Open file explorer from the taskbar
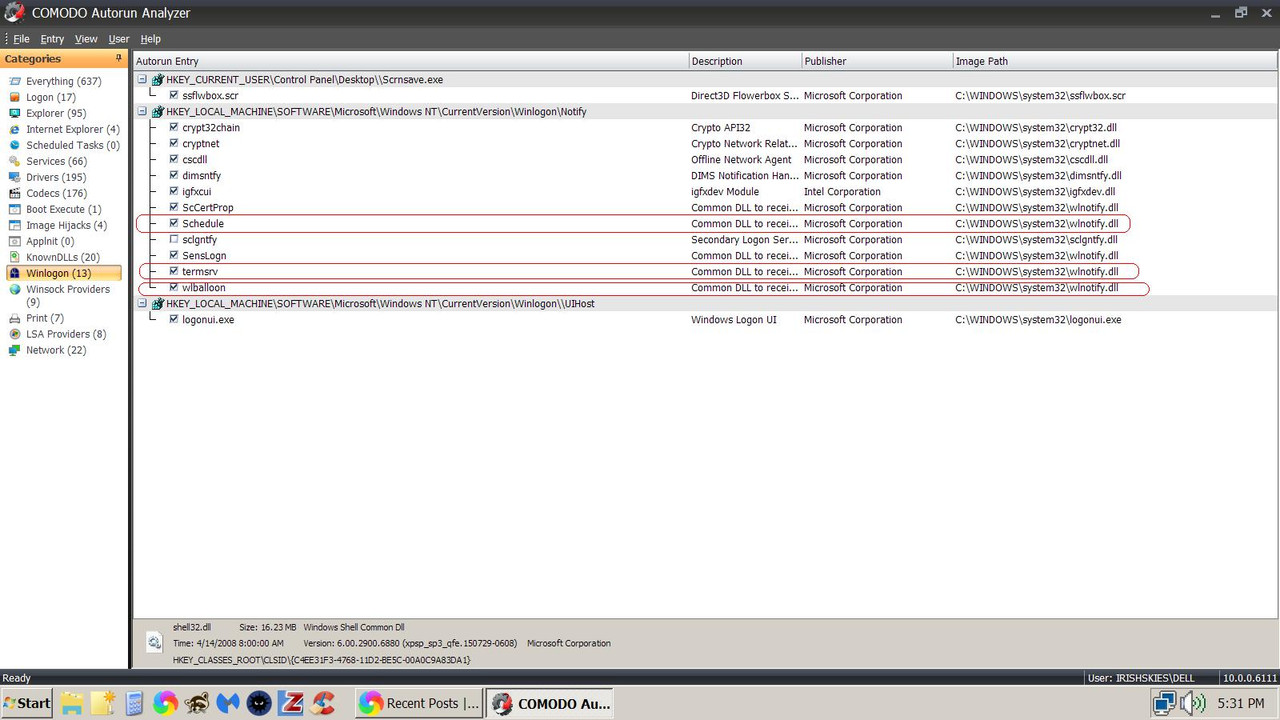The width and height of the screenshot is (1280, 720). (72, 703)
